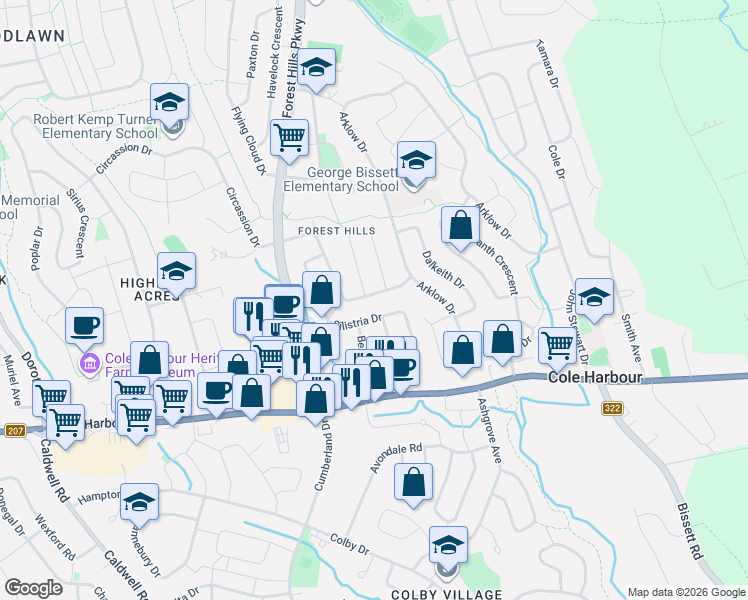
Task: Open restaurant fork-knife marker beside coffee cup north
Action: coord(253,315)
